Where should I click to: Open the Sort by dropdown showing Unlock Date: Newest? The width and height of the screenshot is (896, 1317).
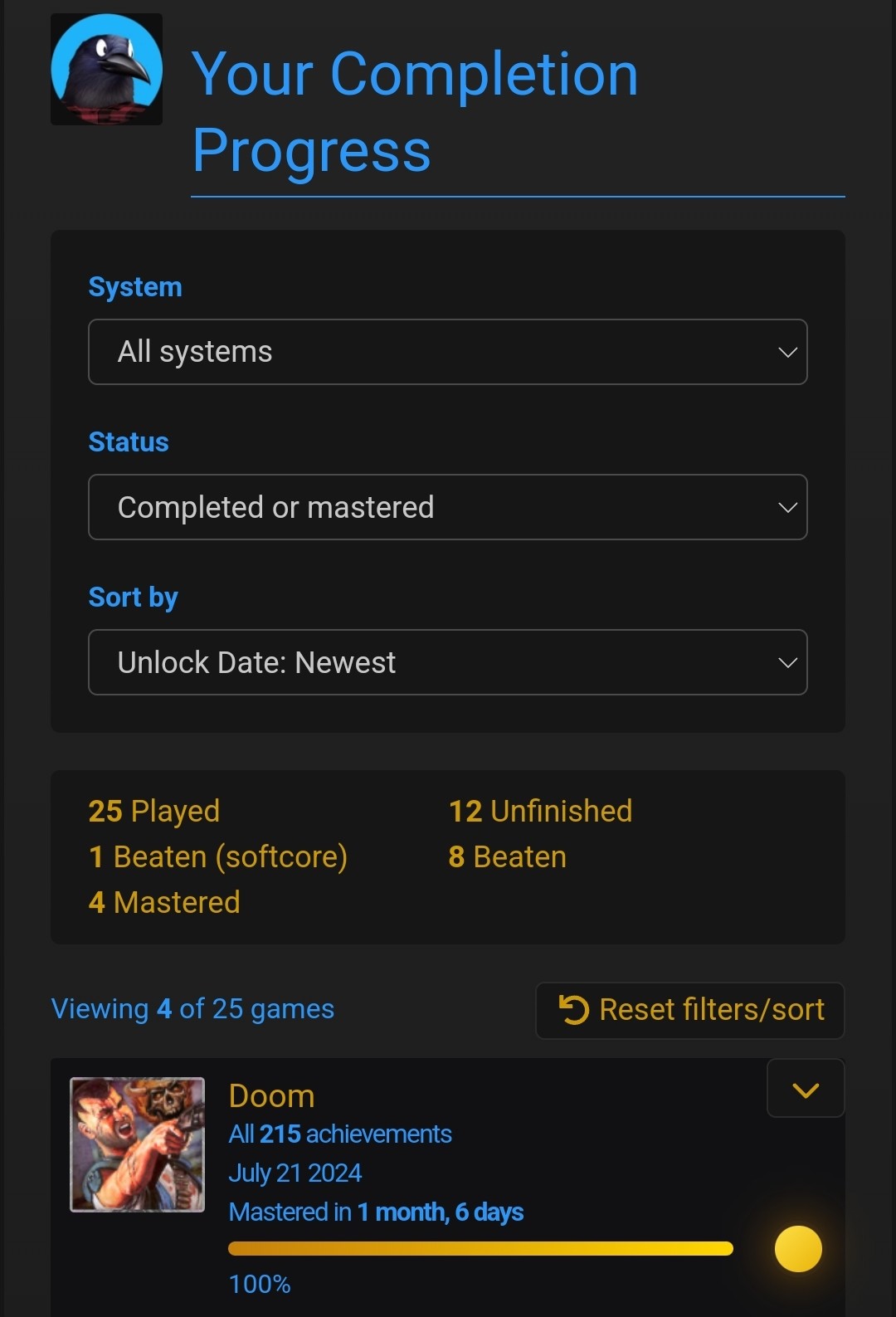coord(448,662)
